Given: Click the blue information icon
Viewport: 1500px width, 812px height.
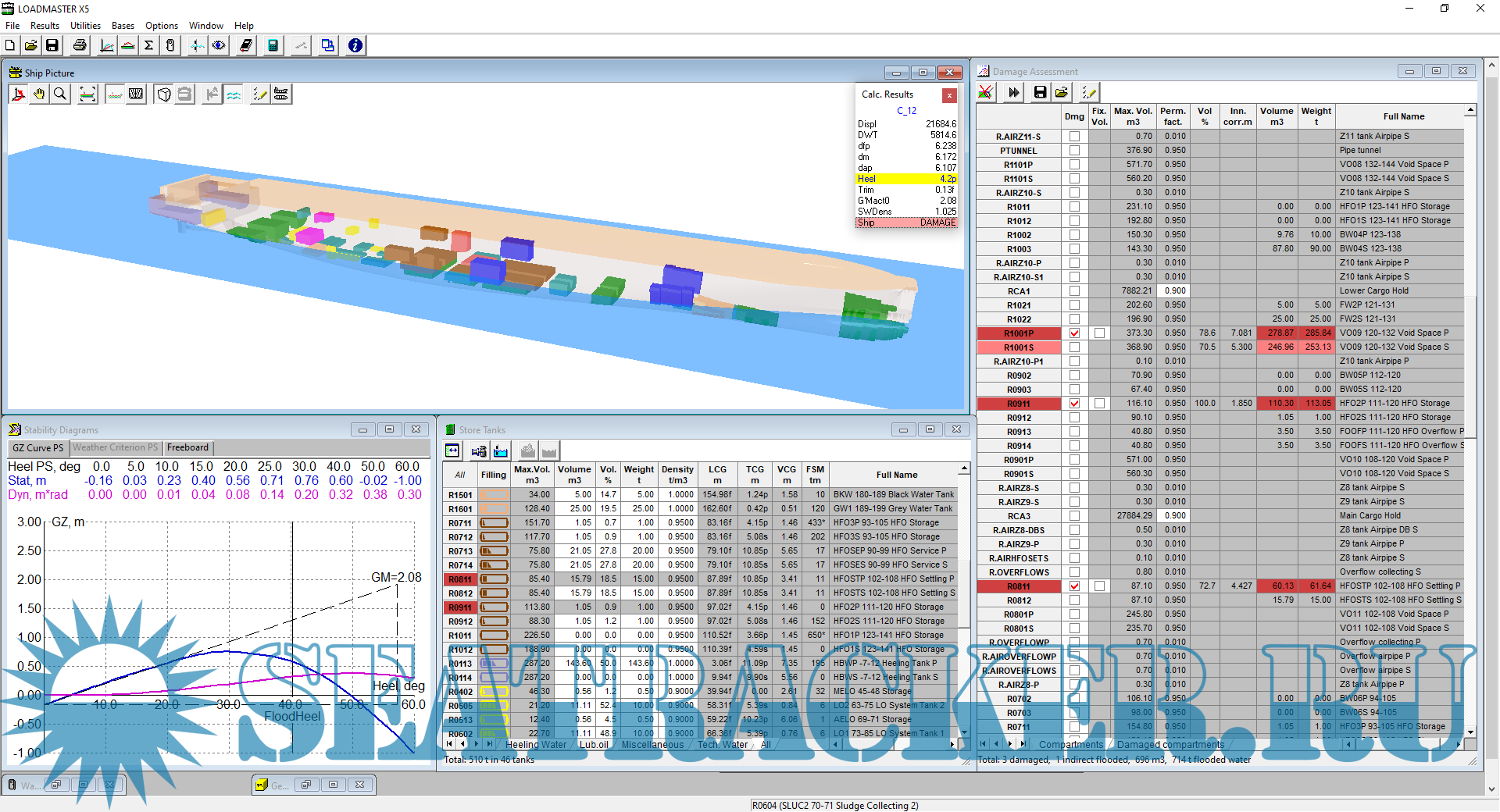Looking at the screenshot, I should coord(355,45).
